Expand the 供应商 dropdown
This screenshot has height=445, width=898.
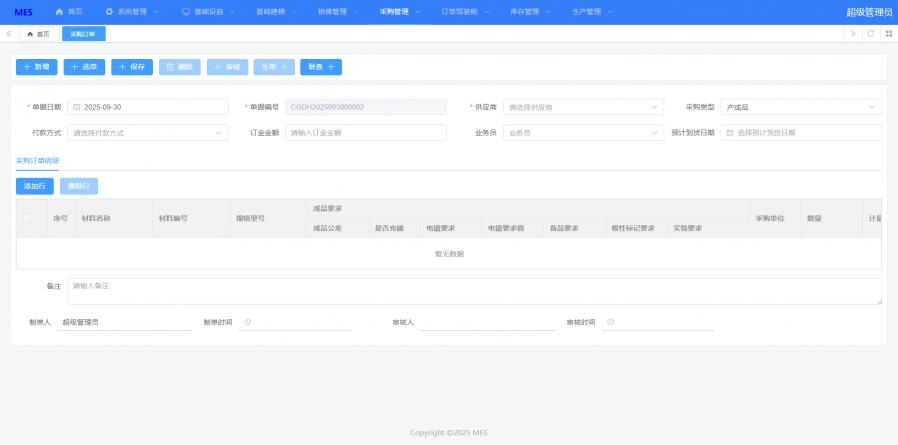583,107
